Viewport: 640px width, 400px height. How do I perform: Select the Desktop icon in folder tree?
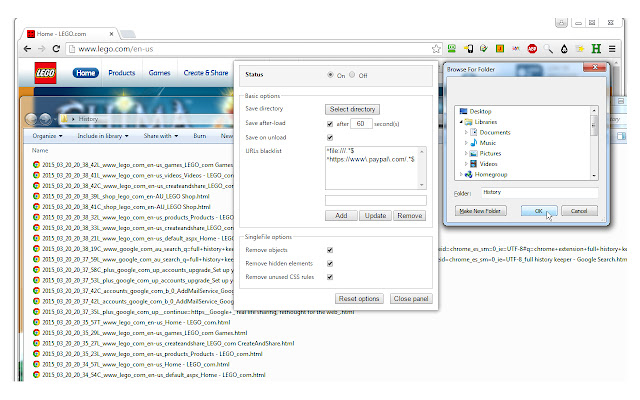pos(463,111)
